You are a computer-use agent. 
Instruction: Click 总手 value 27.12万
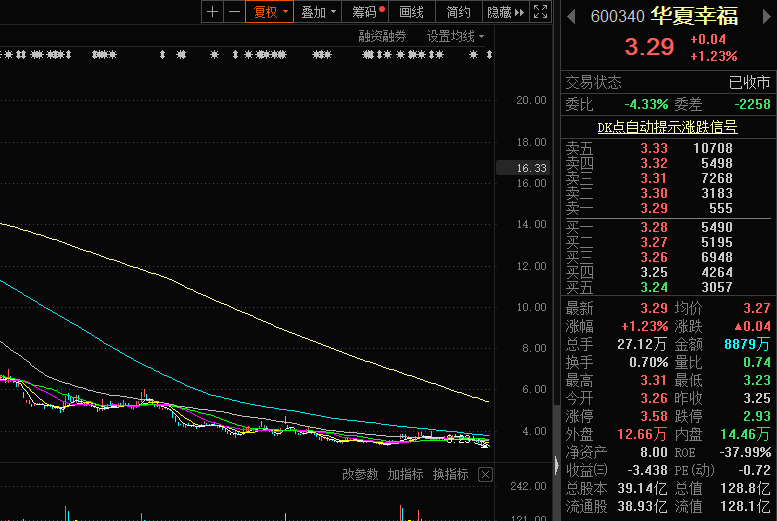pyautogui.click(x=642, y=344)
